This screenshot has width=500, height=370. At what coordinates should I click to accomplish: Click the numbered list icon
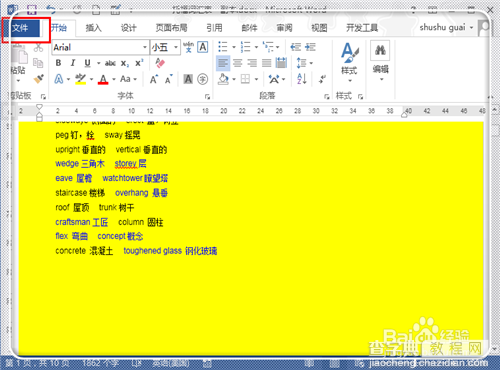[x=246, y=47]
